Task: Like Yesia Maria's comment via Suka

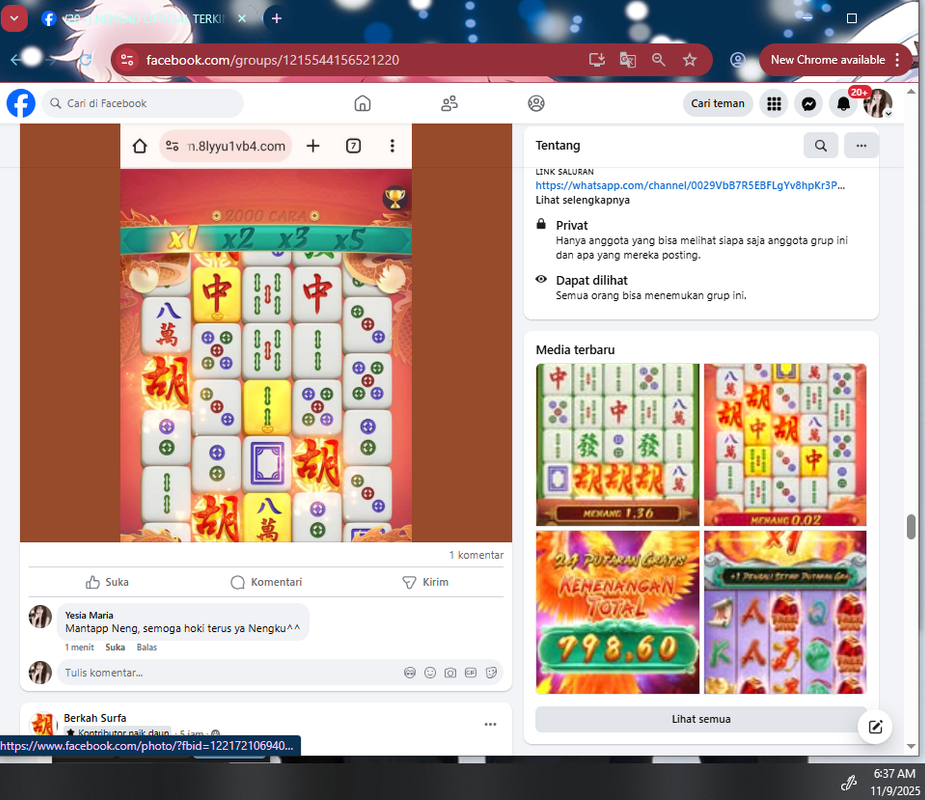Action: [115, 647]
